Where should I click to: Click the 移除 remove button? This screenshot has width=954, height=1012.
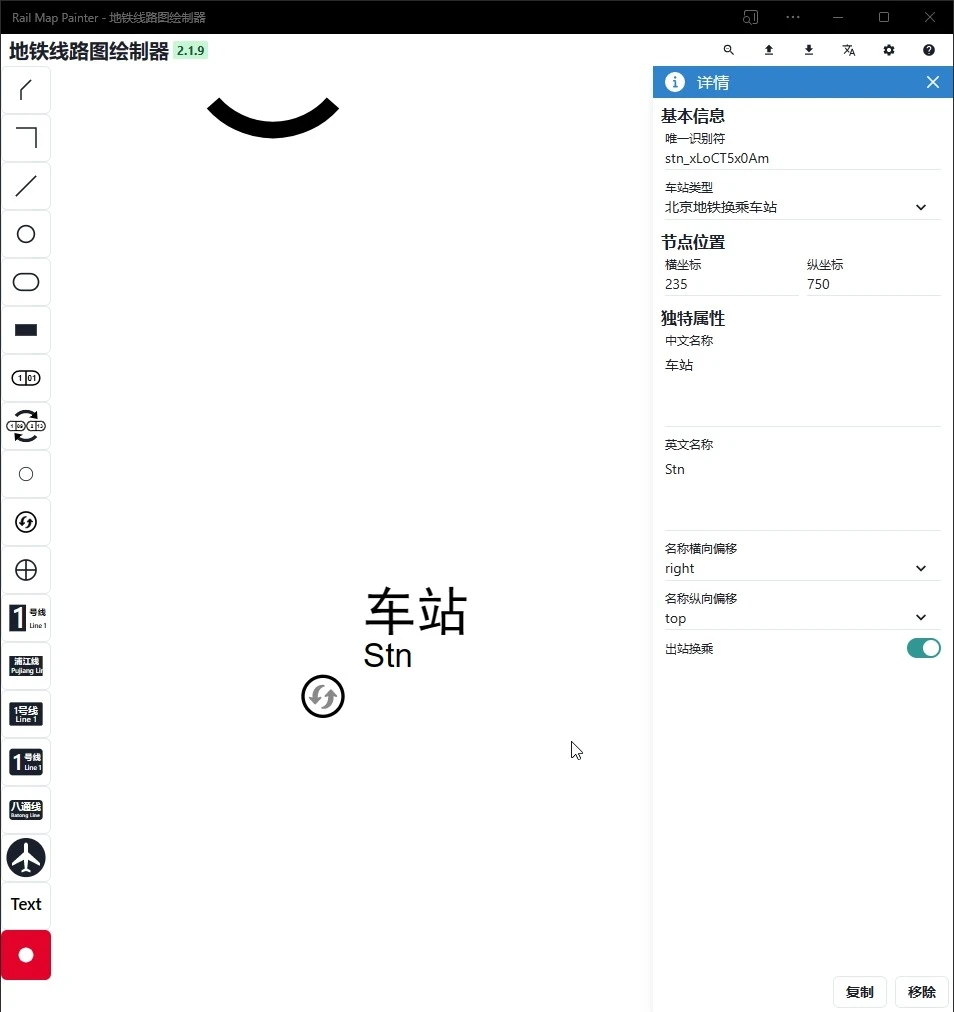pyautogui.click(x=921, y=992)
